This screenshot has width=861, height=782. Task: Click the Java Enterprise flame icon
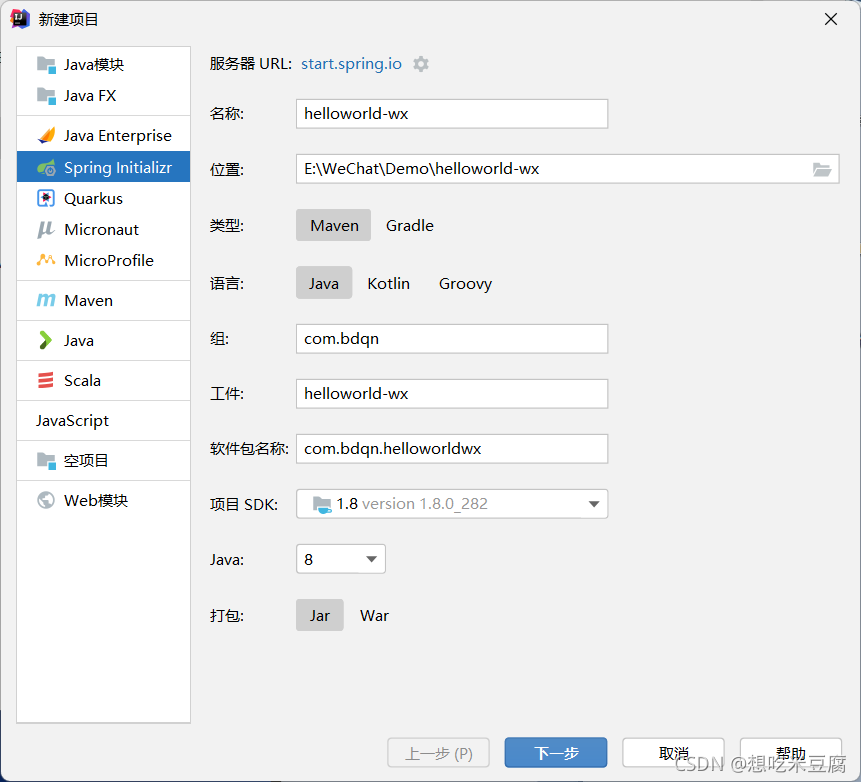point(46,135)
